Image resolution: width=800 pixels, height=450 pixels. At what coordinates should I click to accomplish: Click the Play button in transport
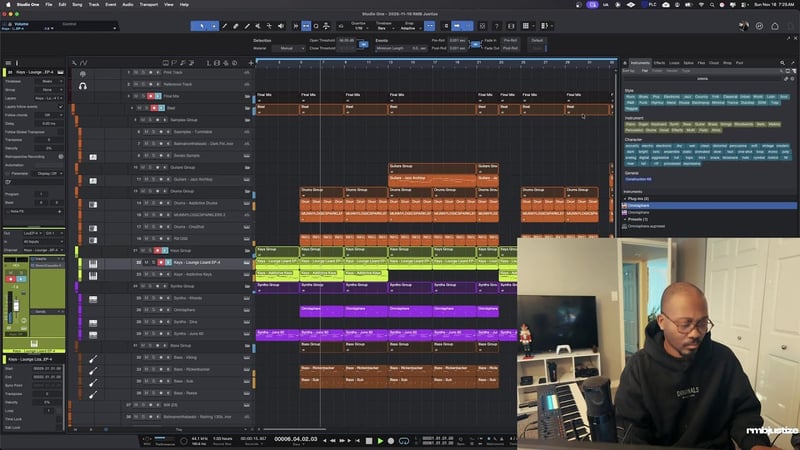click(x=379, y=440)
